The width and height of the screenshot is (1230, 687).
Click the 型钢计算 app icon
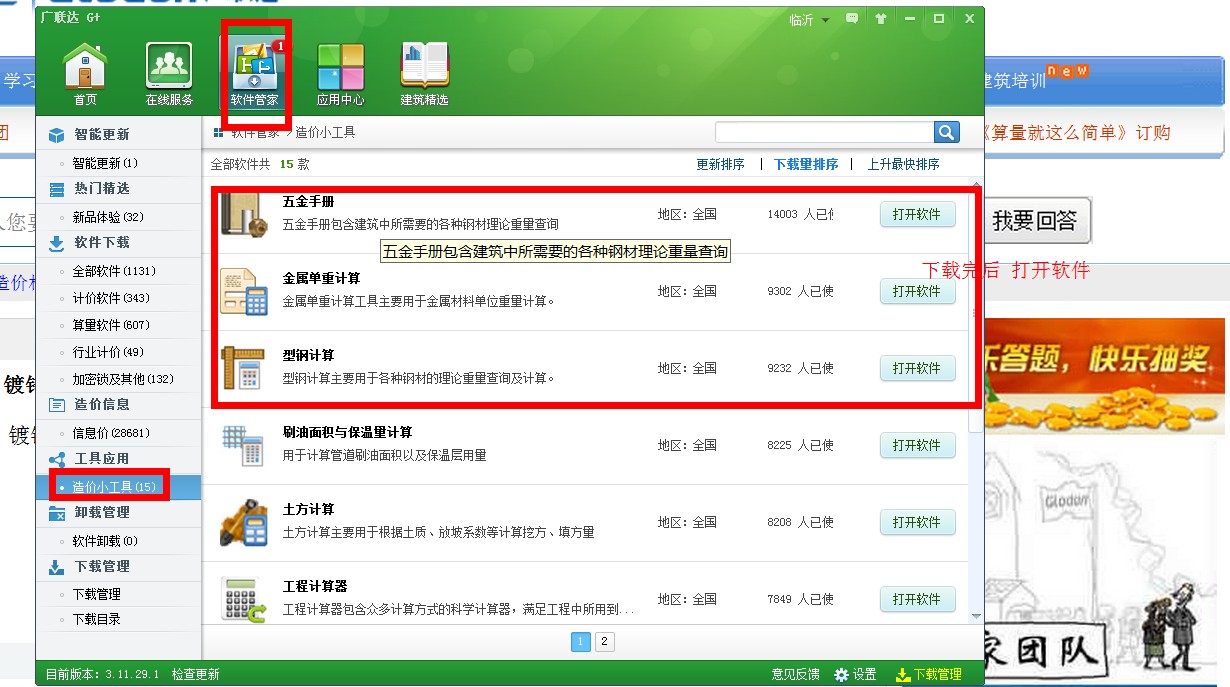coord(244,368)
